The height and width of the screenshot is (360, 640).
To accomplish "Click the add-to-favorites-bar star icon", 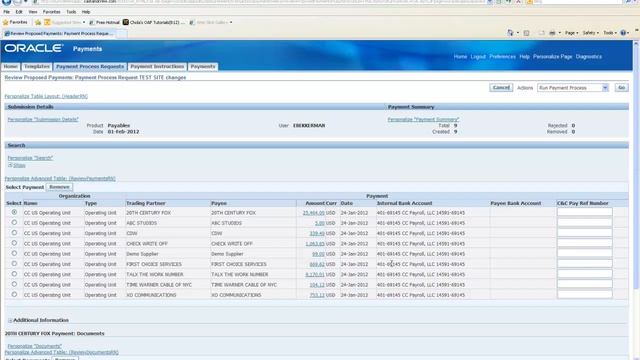I will click(38, 22).
